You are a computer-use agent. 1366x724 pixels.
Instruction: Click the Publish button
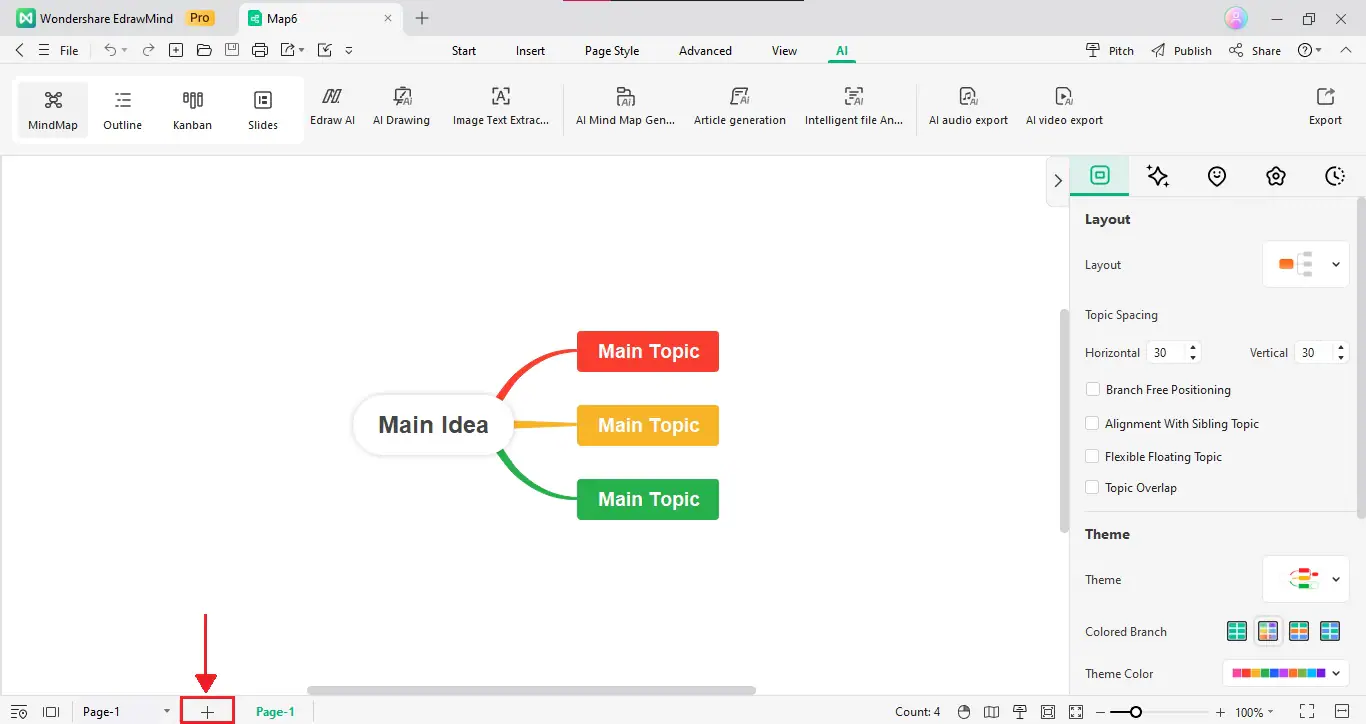click(x=1181, y=50)
